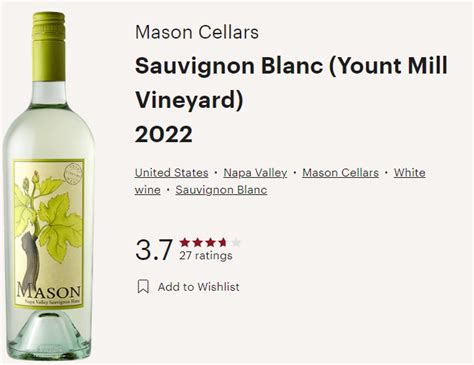Screen dimensions: 474x365
Task: Click the empty gray fifth star
Action: (x=235, y=242)
